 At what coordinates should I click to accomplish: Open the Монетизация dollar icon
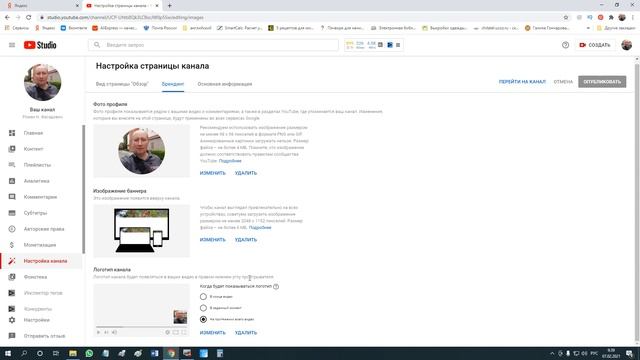[12, 245]
